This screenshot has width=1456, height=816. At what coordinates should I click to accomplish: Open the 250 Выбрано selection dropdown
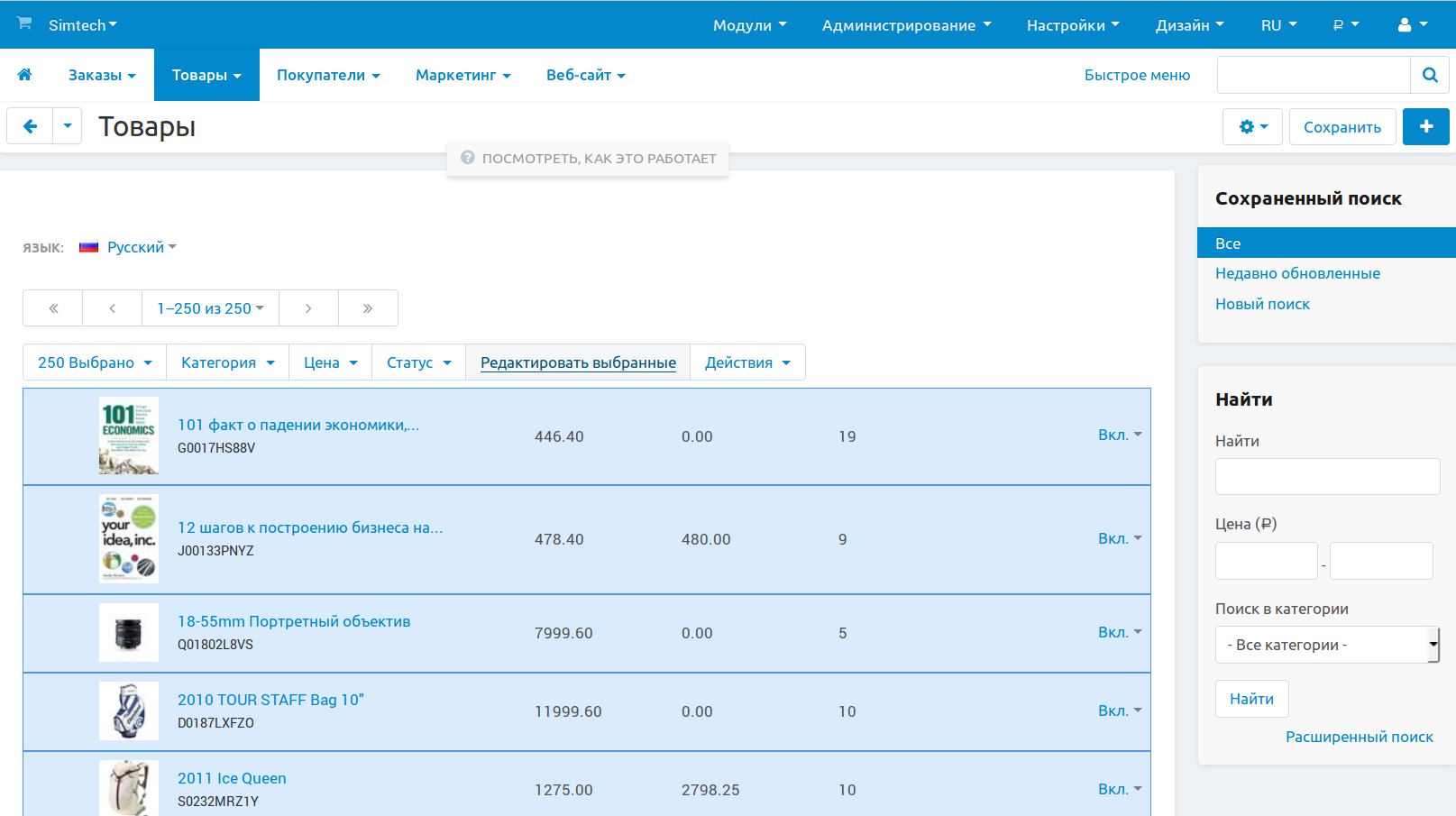[x=95, y=362]
